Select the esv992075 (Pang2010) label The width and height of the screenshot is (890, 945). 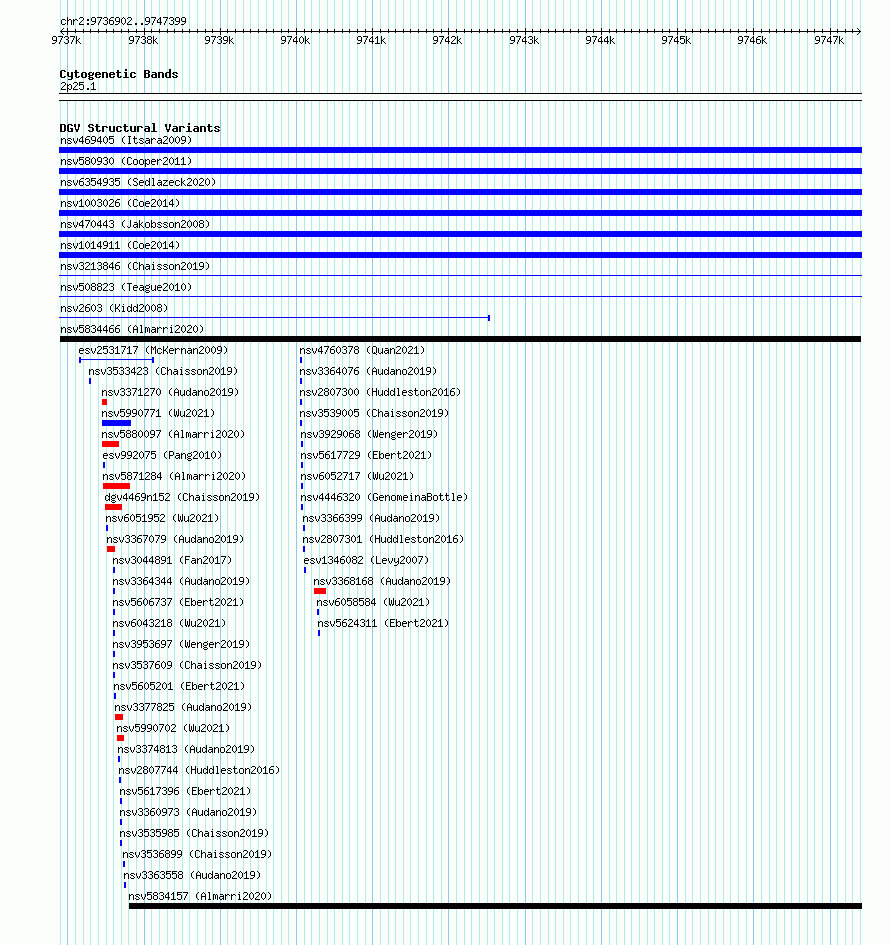(162, 456)
